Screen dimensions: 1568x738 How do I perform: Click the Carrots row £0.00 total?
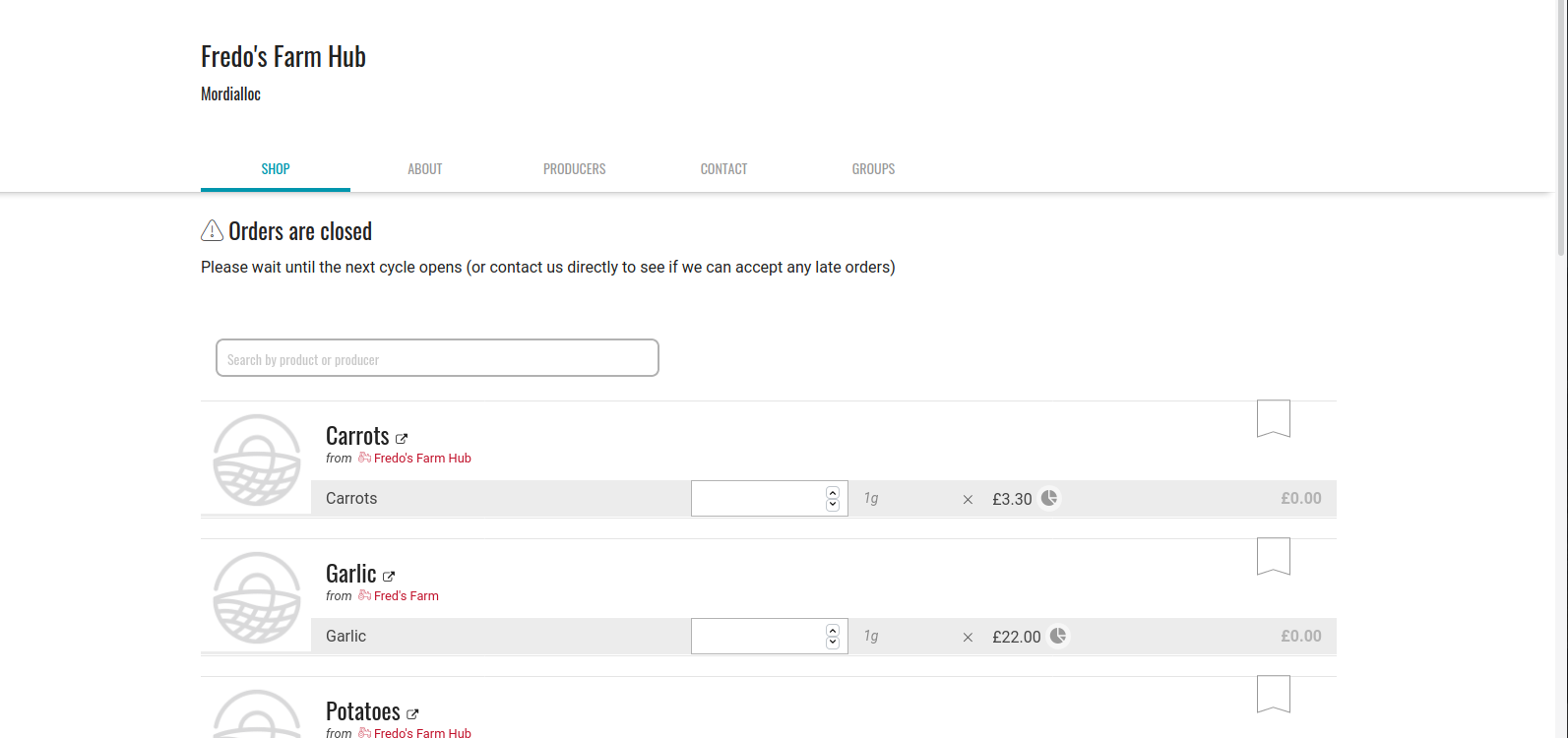point(1301,499)
